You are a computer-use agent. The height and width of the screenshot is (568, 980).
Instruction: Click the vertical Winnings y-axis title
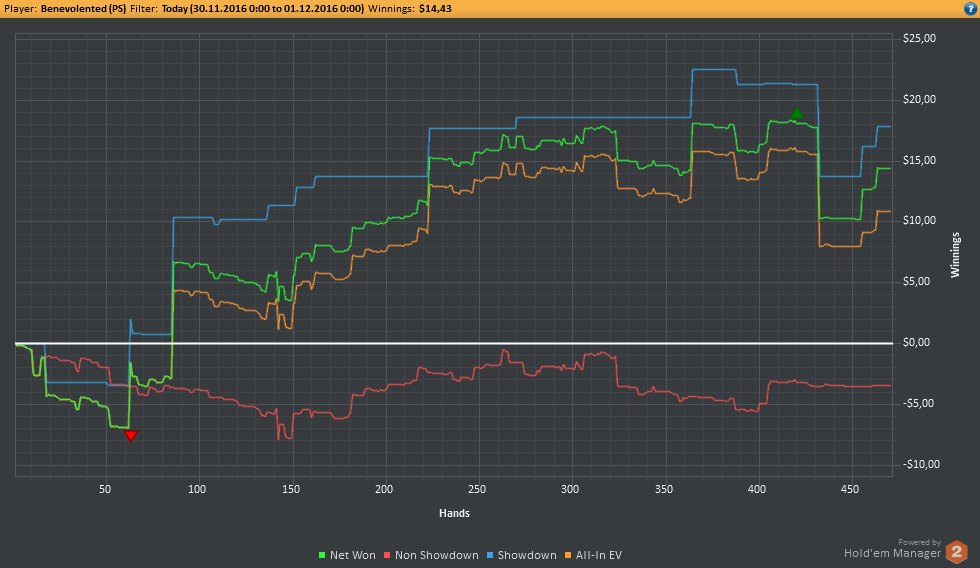(955, 255)
